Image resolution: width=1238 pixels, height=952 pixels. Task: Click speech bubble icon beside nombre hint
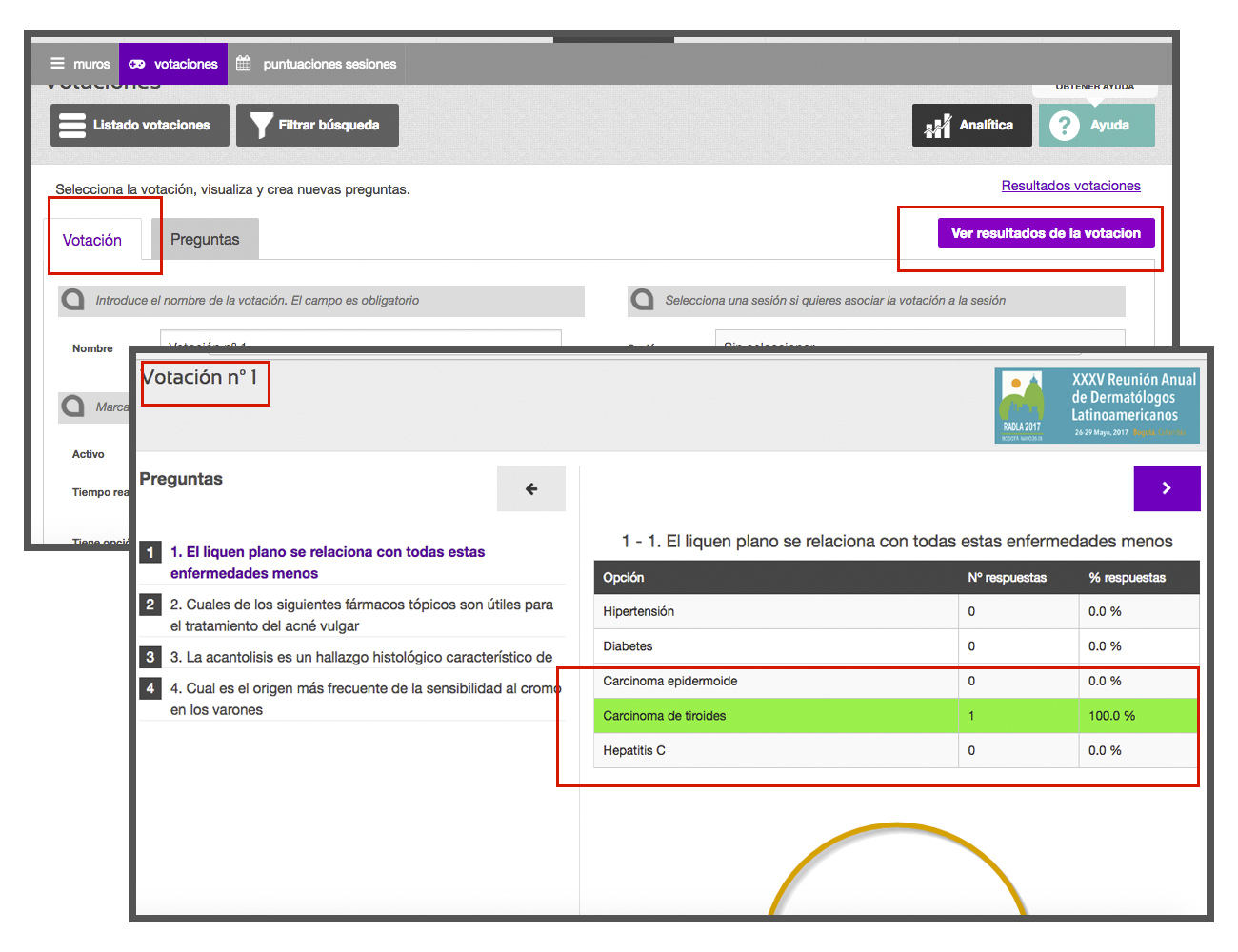[73, 301]
